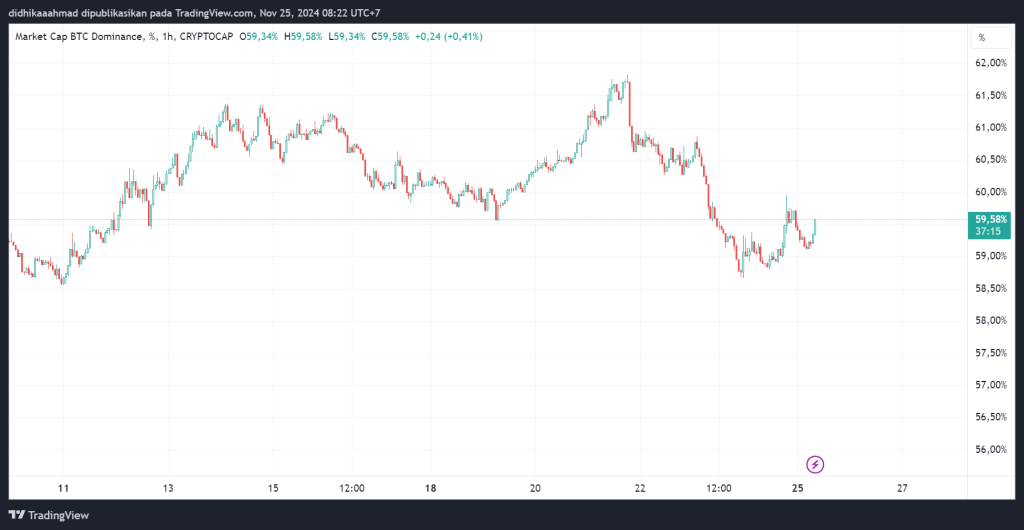
Task: Click the open value O59,34%
Action: point(259,37)
